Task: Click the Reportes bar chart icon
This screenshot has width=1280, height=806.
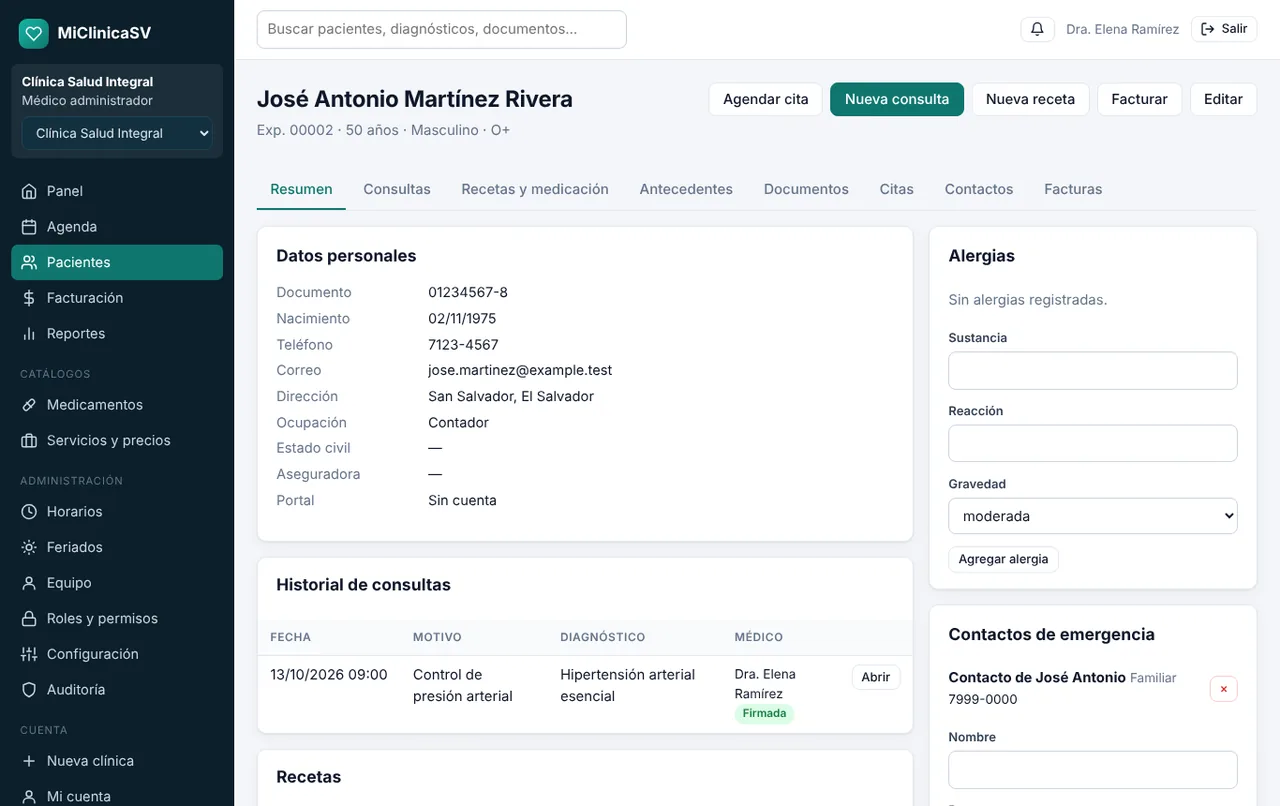Action: (29, 334)
